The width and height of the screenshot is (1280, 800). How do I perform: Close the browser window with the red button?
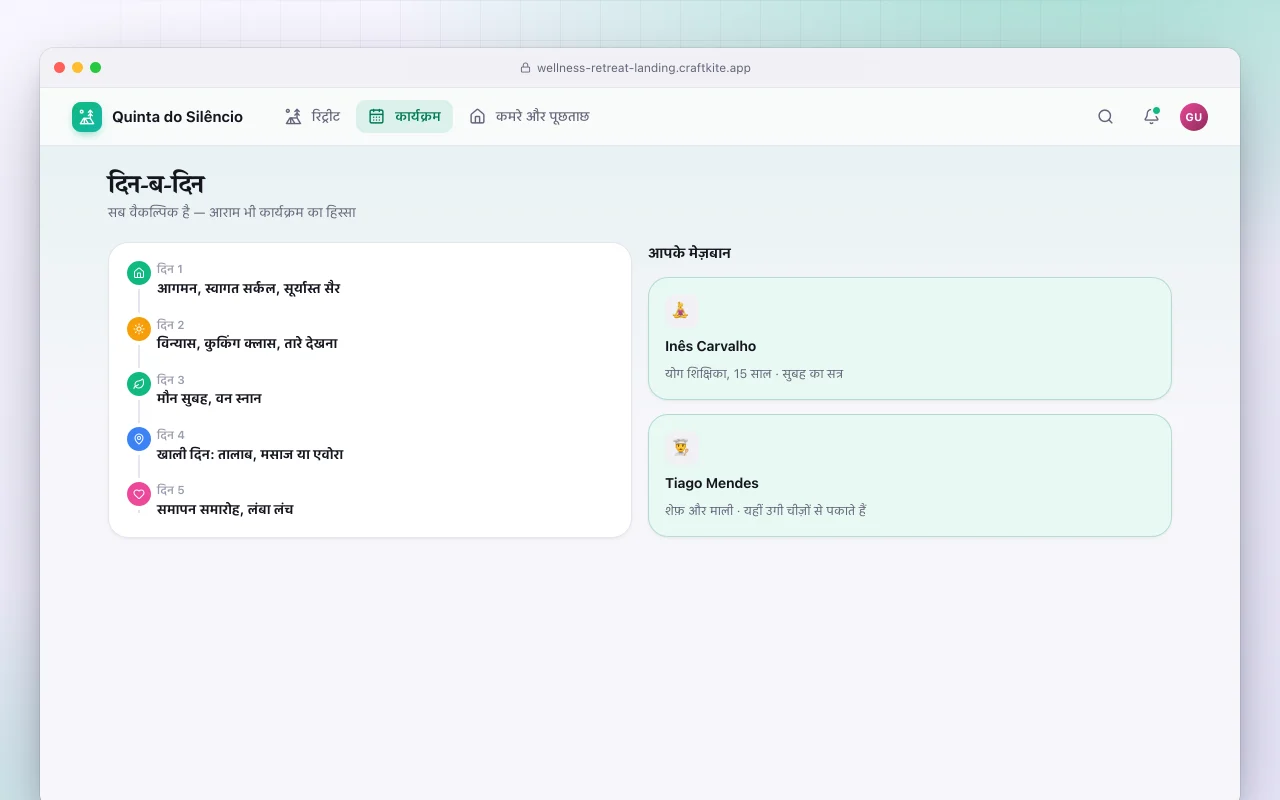(60, 68)
